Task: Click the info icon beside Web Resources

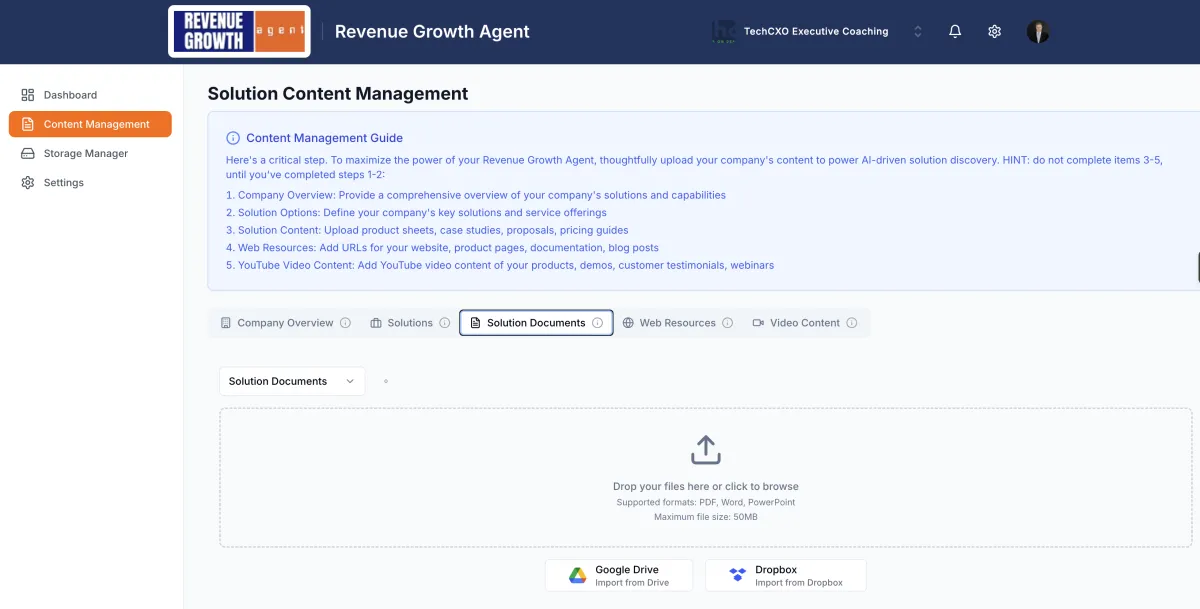Action: click(728, 323)
